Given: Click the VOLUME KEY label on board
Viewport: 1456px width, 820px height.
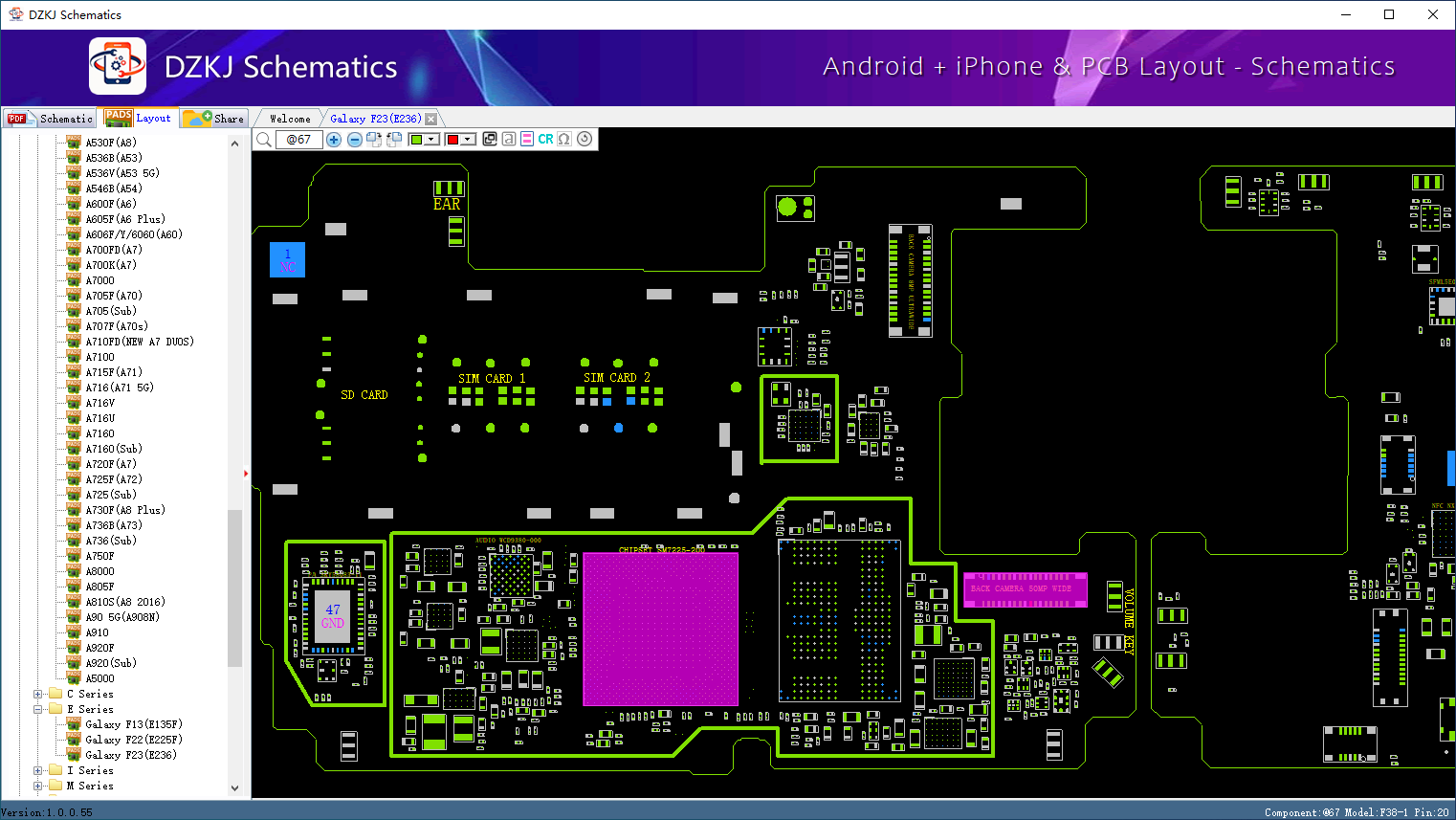Looking at the screenshot, I should (1129, 621).
